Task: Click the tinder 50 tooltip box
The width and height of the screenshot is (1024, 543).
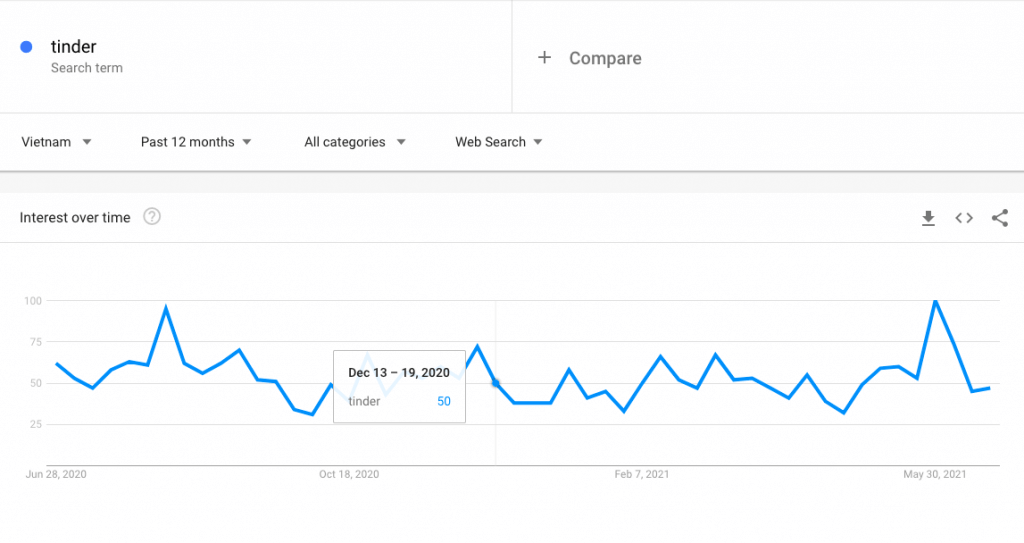Action: point(400,387)
